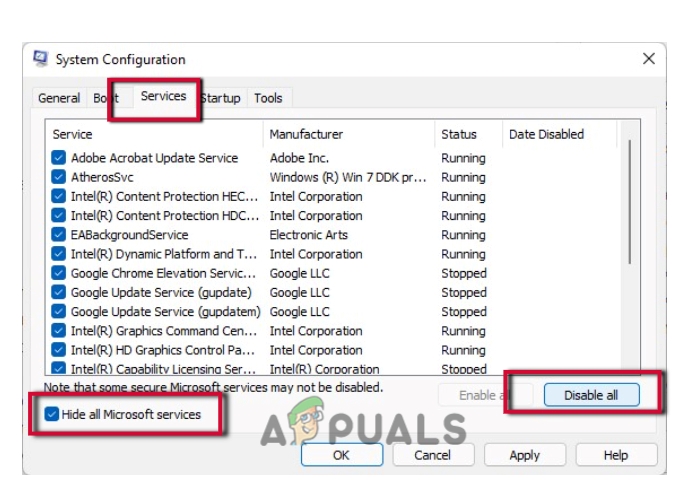674x494 pixels.
Task: Click the System Configuration title bar icon
Action: pos(41,59)
